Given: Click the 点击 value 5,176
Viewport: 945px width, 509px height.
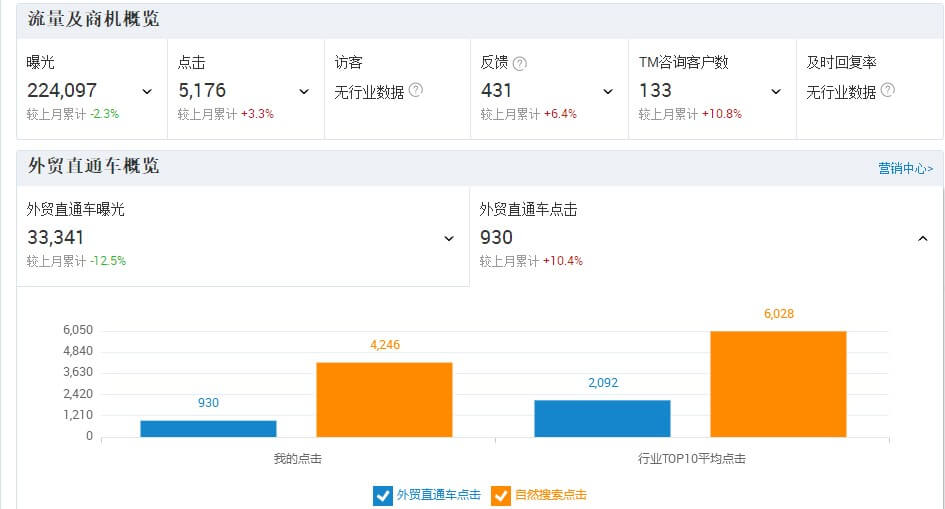Looking at the screenshot, I should 202,90.
